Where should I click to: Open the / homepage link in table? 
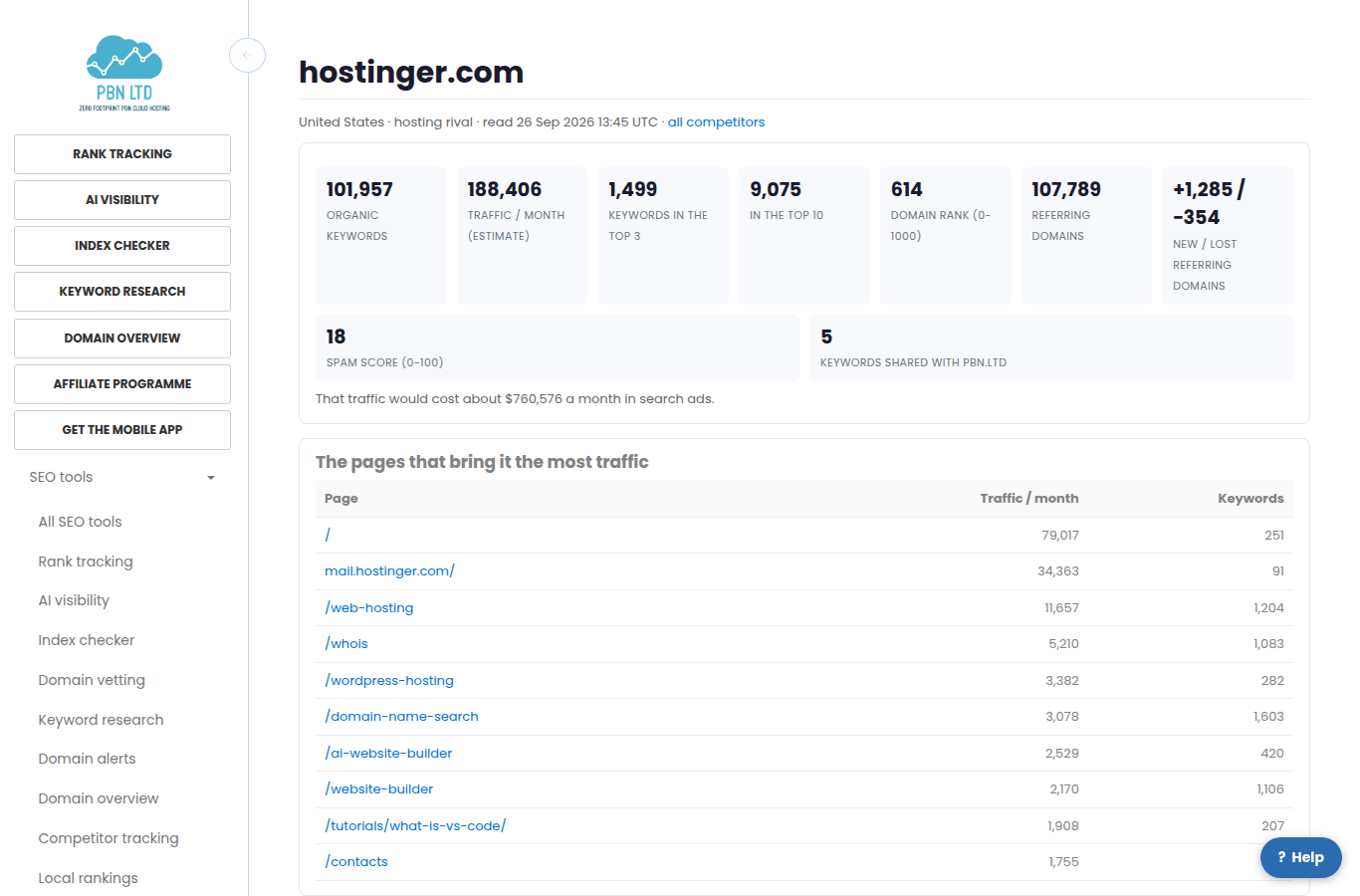[x=328, y=536]
